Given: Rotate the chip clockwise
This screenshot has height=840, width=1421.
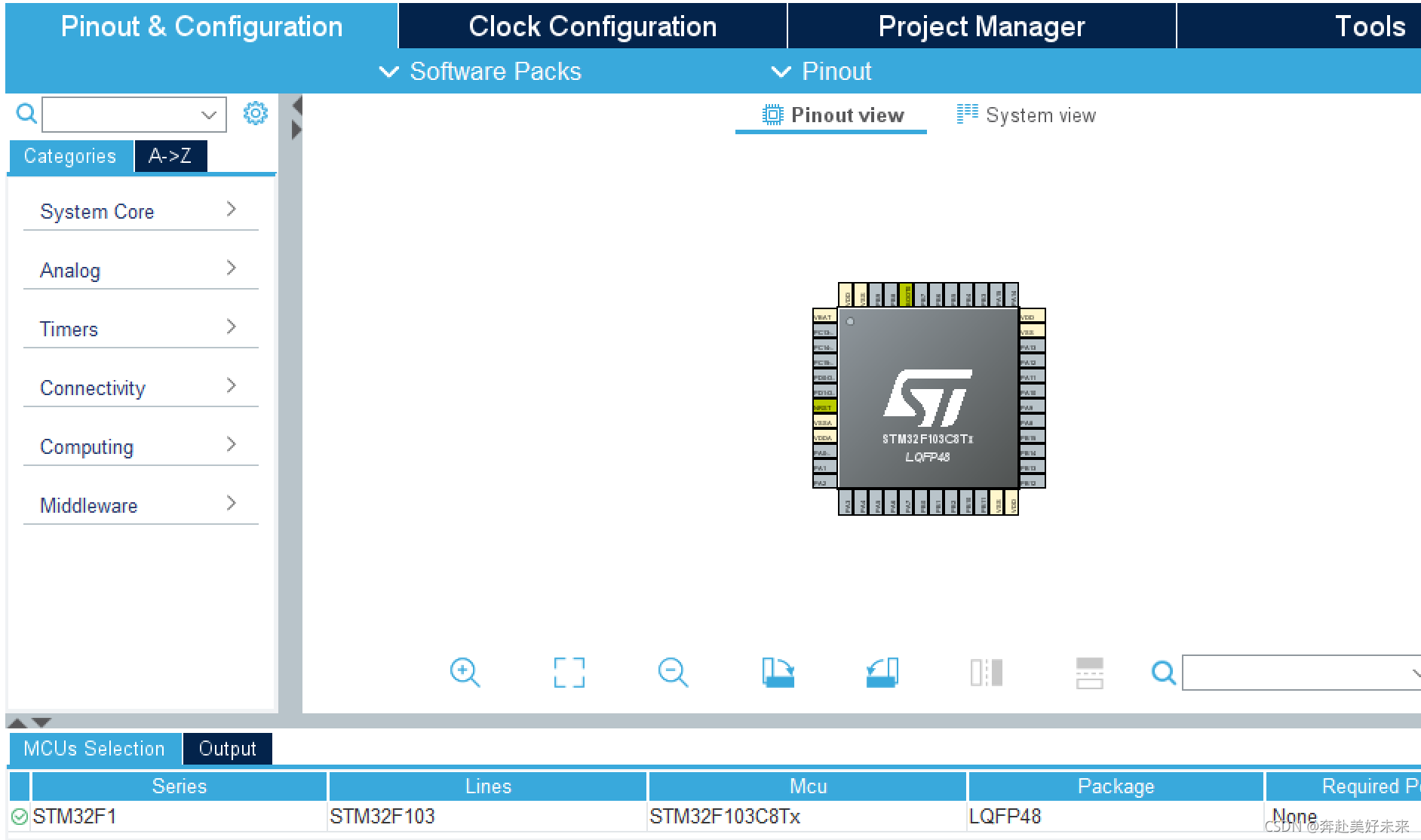Looking at the screenshot, I should coord(778,672).
